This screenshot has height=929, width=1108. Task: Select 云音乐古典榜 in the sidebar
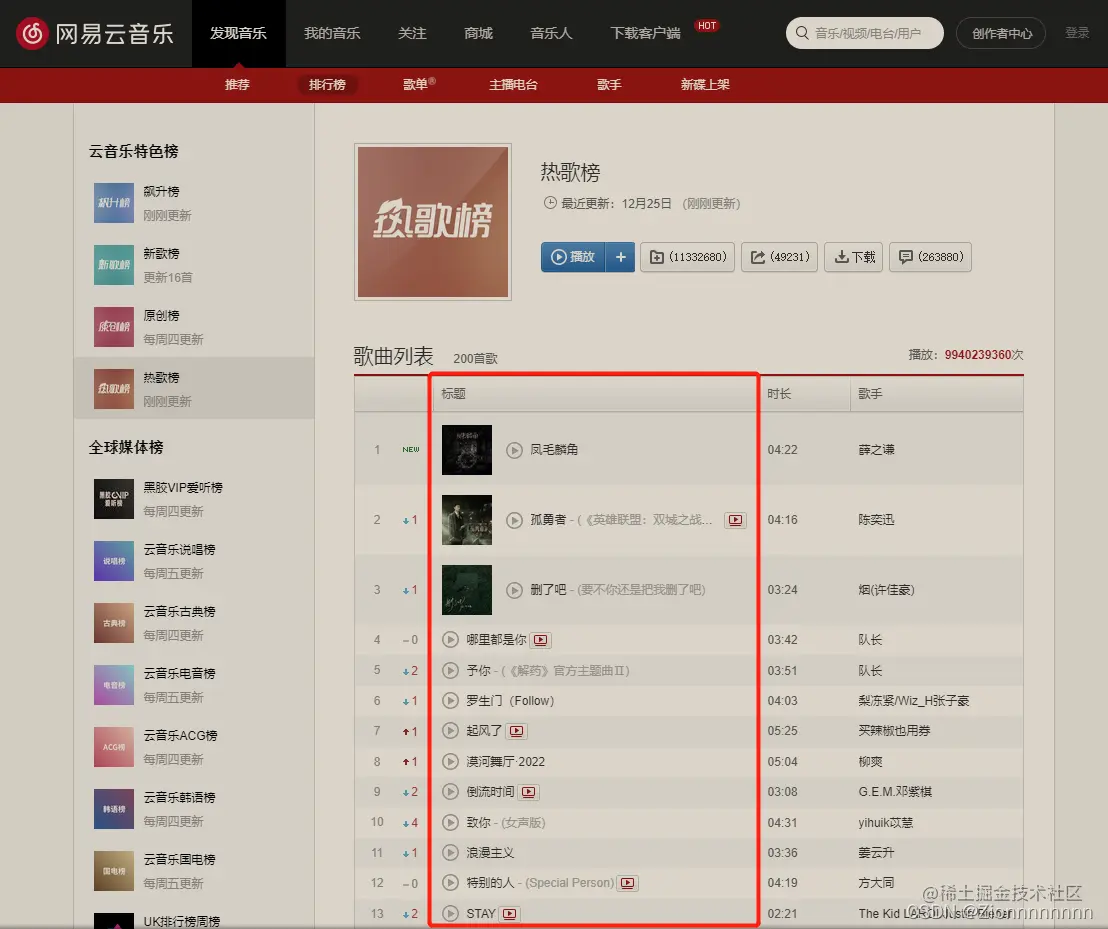194,623
